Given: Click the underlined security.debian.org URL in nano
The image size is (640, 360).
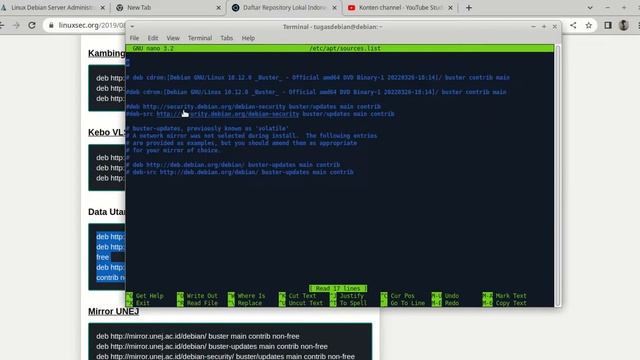Looking at the screenshot, I should [x=228, y=114].
